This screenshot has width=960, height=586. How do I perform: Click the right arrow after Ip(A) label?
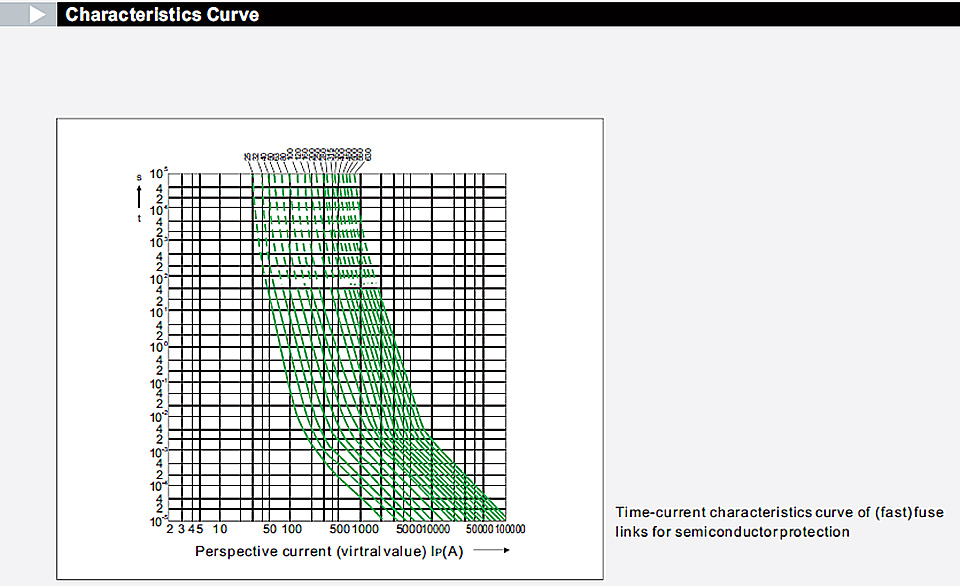(x=492, y=550)
